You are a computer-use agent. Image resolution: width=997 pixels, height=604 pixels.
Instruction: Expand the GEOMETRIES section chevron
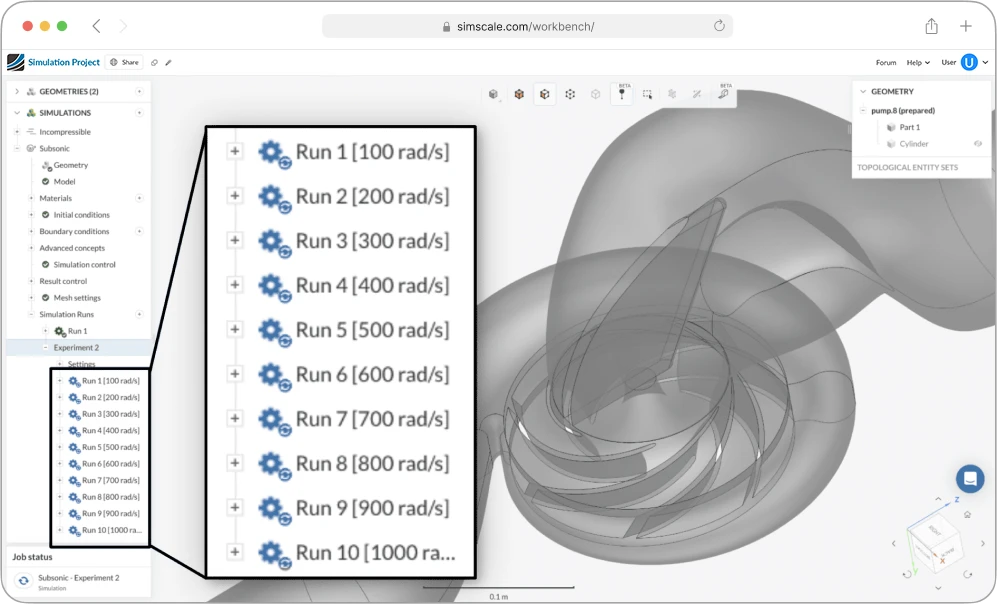[x=17, y=91]
